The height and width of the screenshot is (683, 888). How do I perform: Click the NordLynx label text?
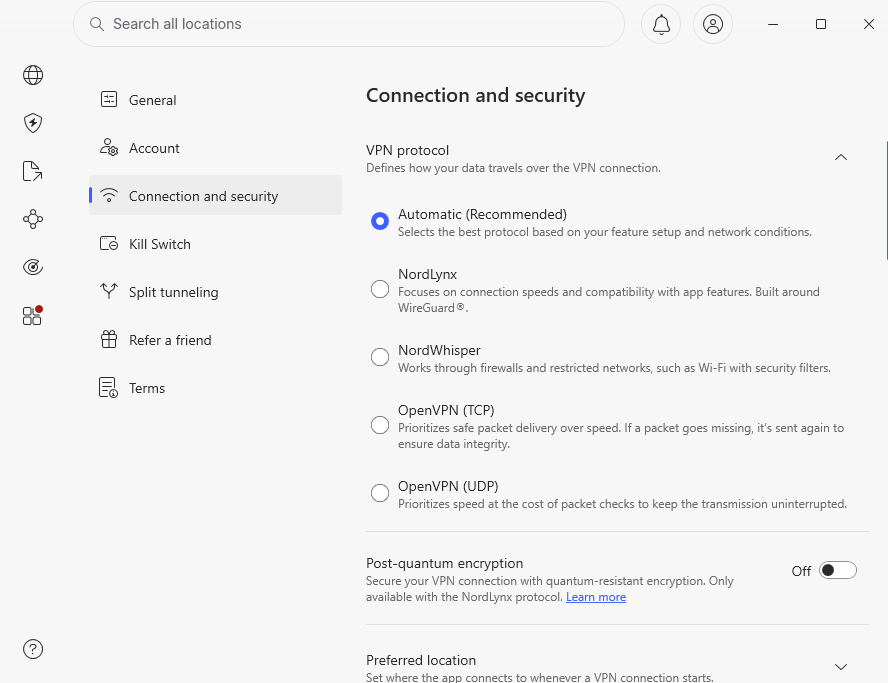pos(428,274)
